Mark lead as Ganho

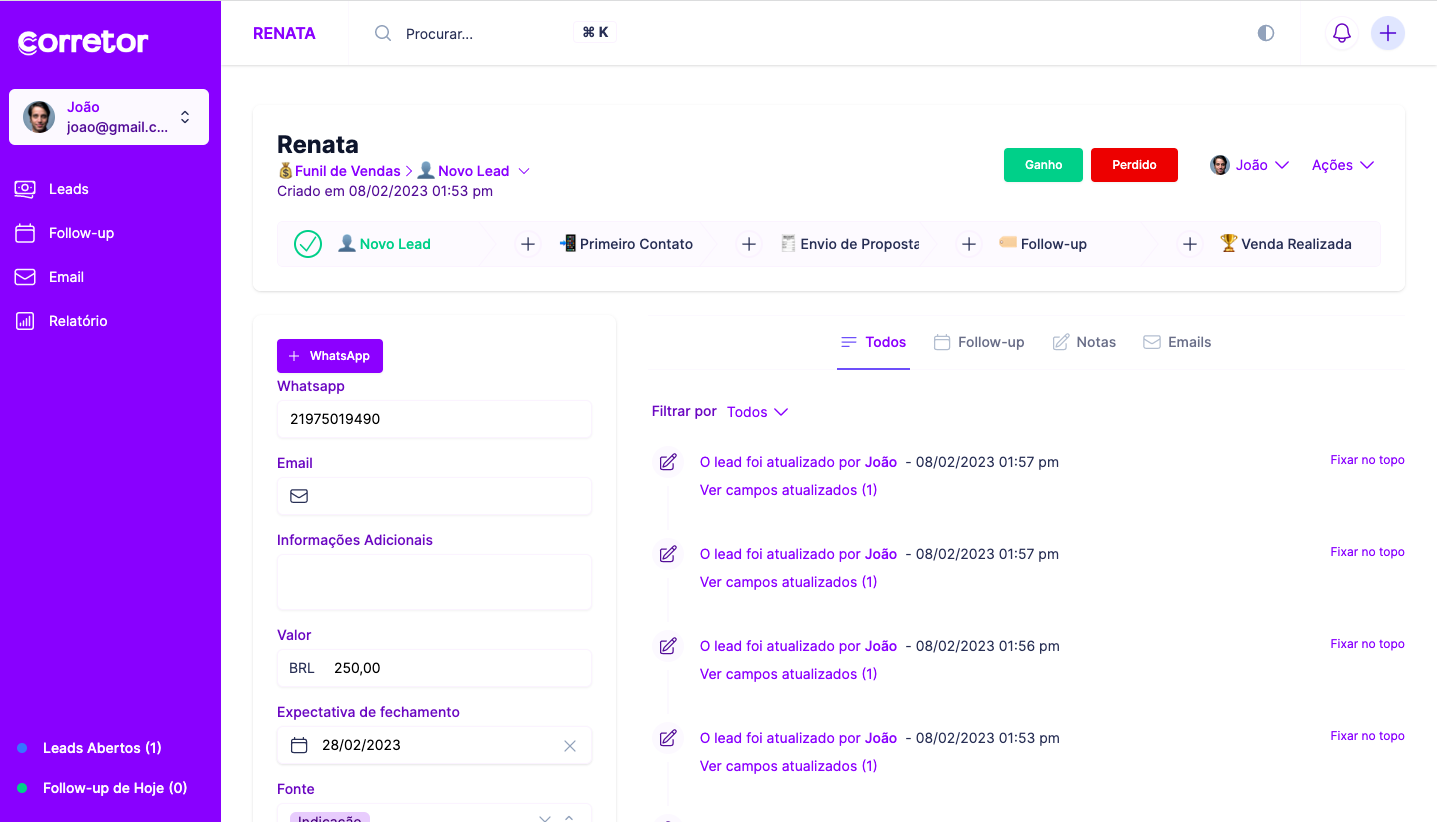pyautogui.click(x=1043, y=165)
